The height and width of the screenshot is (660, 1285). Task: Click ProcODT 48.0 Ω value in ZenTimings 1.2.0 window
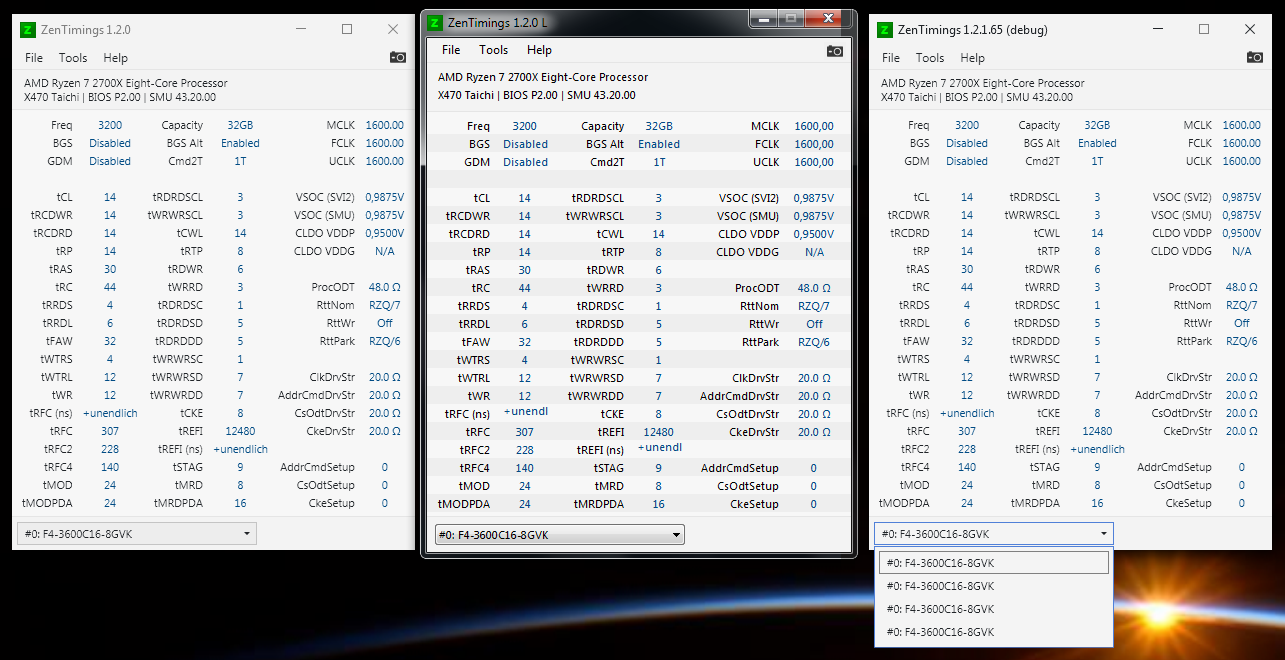point(384,287)
